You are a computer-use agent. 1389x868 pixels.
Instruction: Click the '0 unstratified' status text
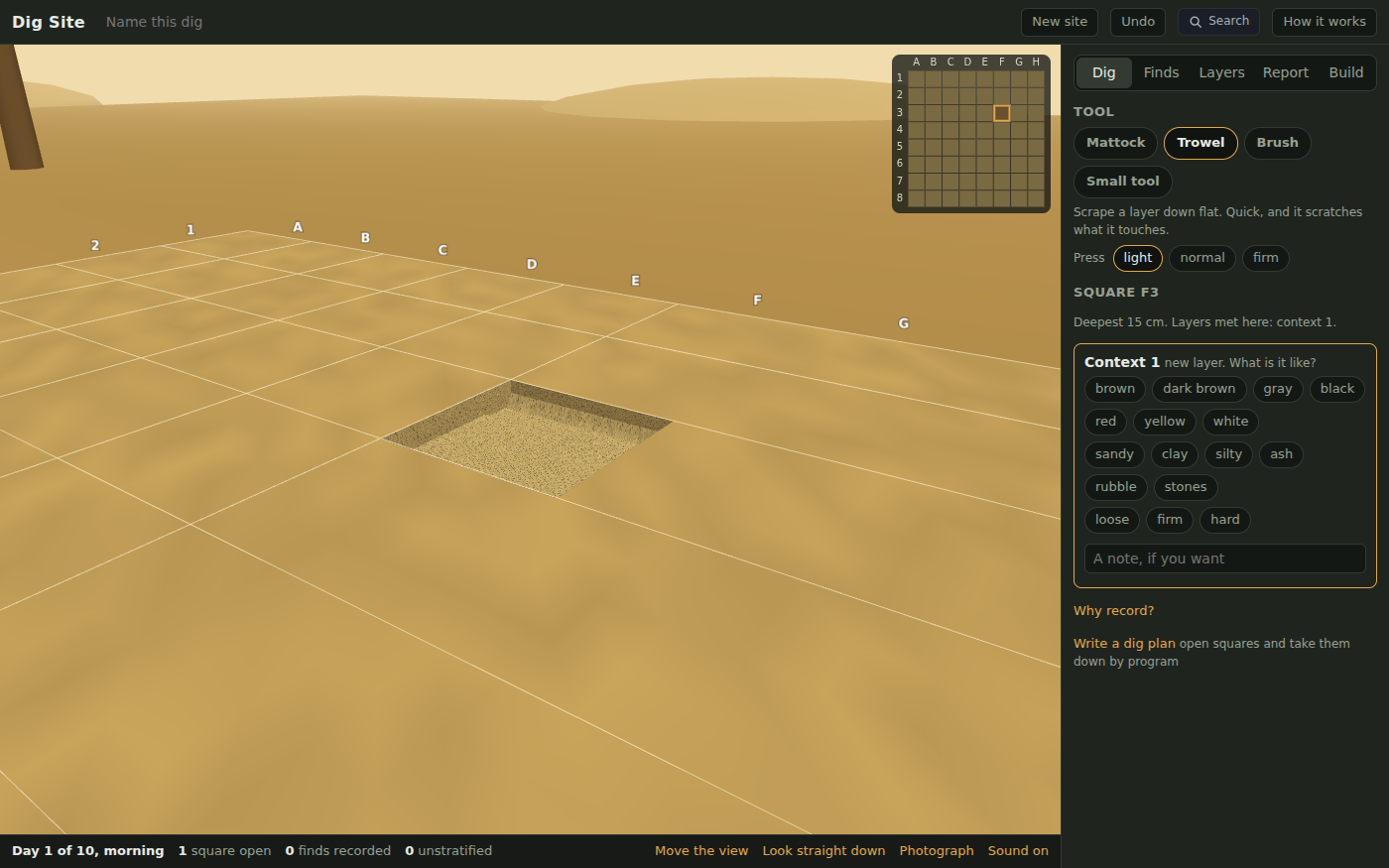448,851
